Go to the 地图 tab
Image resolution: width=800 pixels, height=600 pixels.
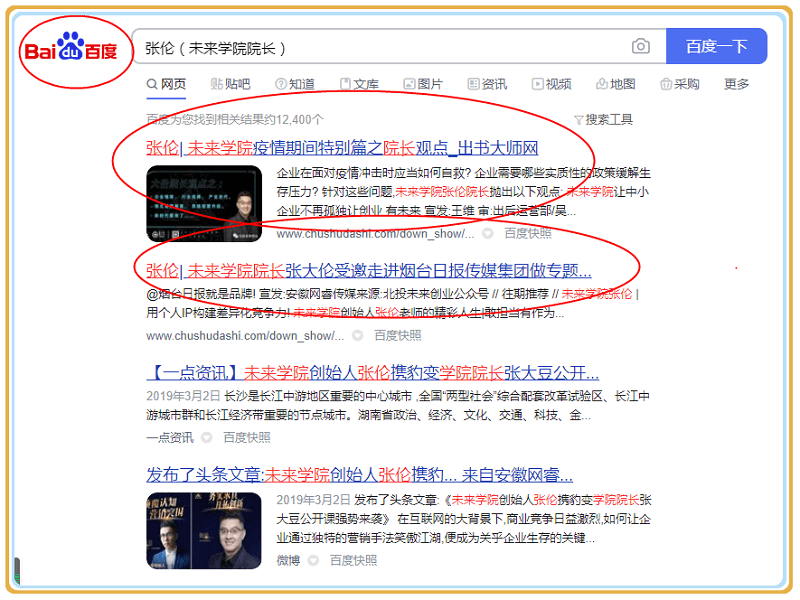pos(615,84)
